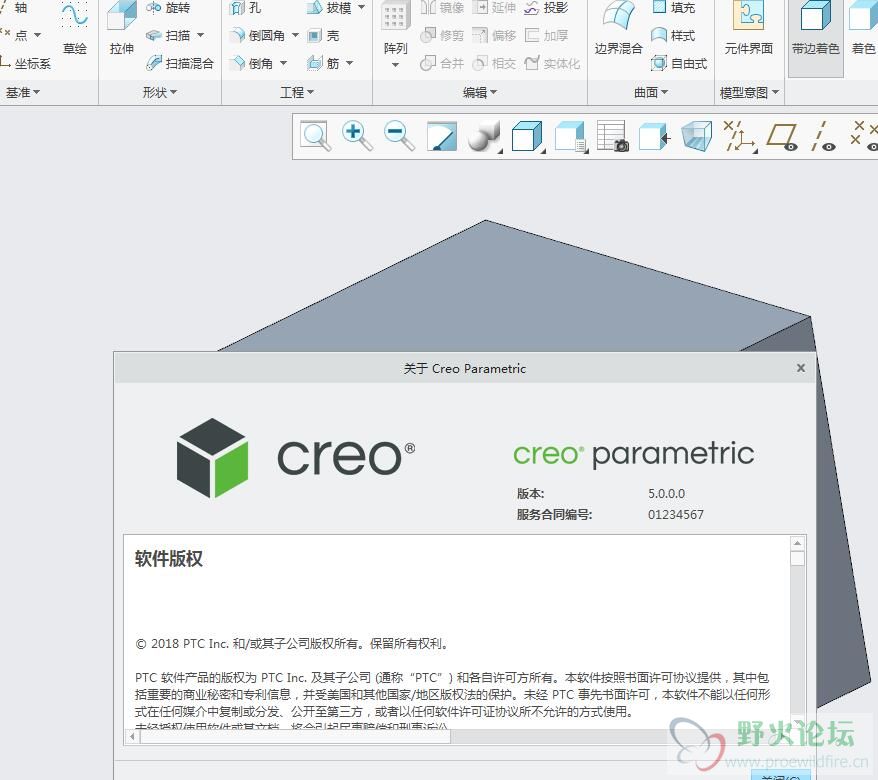The width and height of the screenshot is (878, 780).
Task: Open the Sketch (草绘) tool
Action: tap(74, 28)
